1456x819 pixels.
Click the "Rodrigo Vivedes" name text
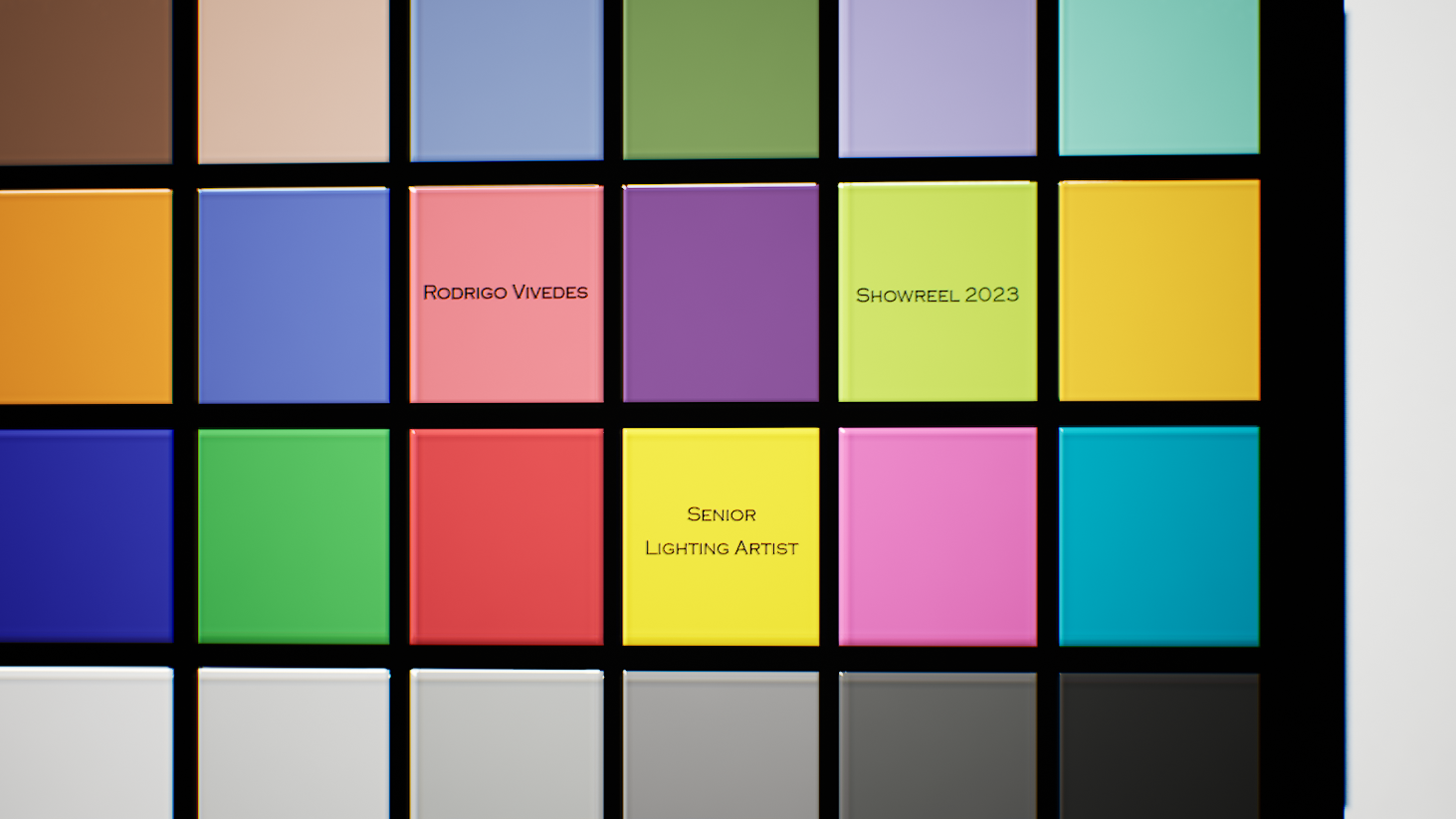506,293
